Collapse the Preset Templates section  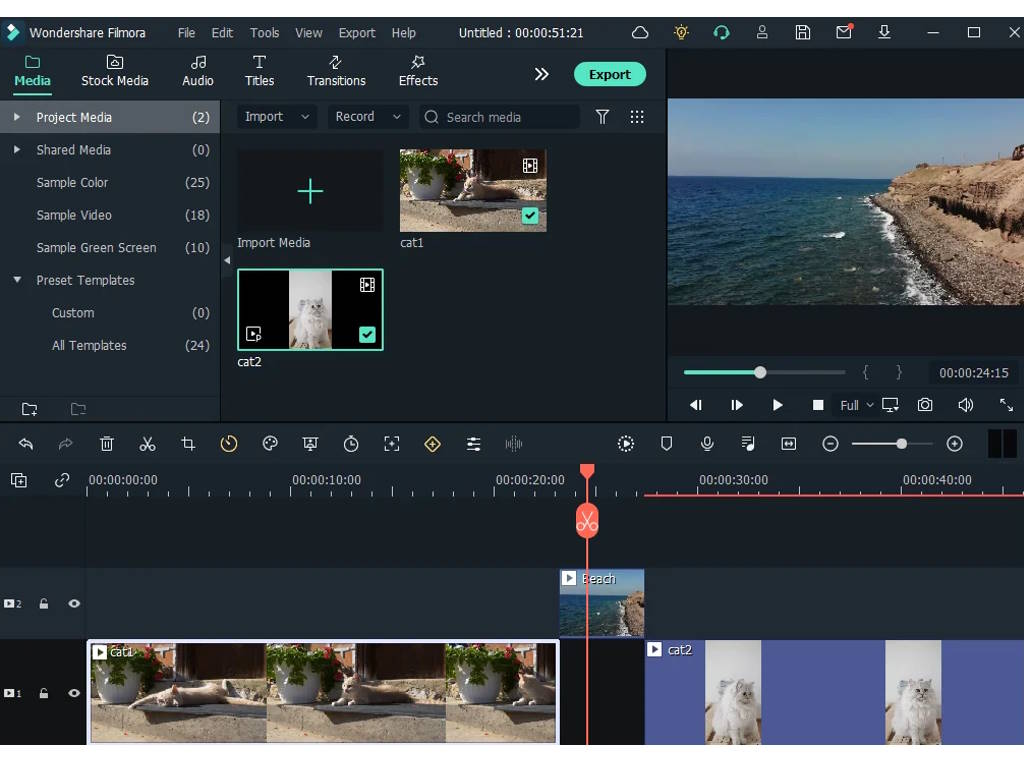[17, 280]
